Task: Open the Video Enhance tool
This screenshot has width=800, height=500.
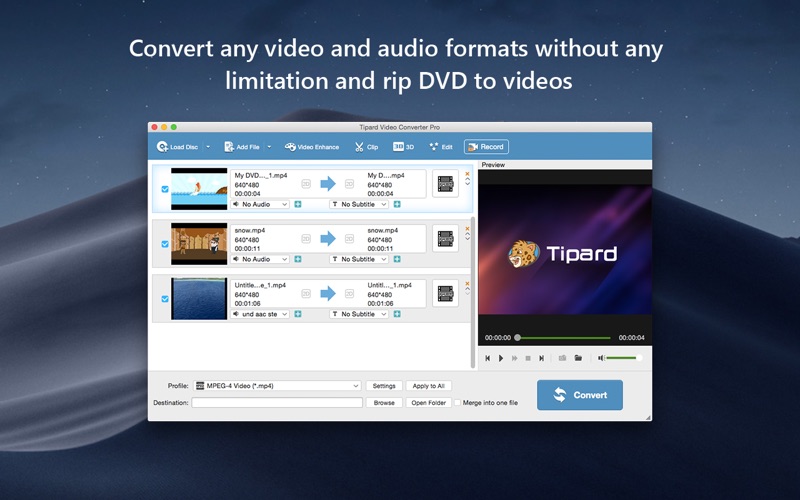Action: (x=312, y=147)
